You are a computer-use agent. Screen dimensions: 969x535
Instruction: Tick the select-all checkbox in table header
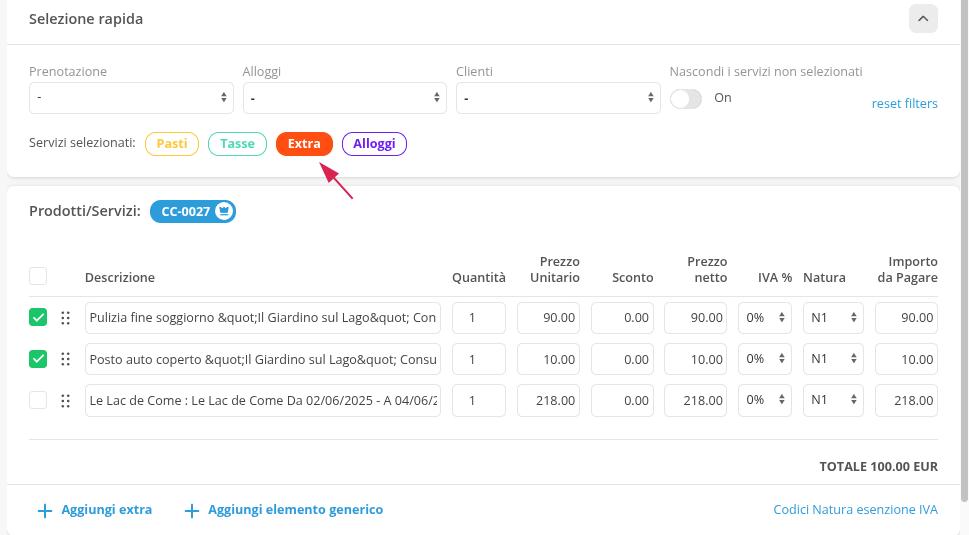38,276
